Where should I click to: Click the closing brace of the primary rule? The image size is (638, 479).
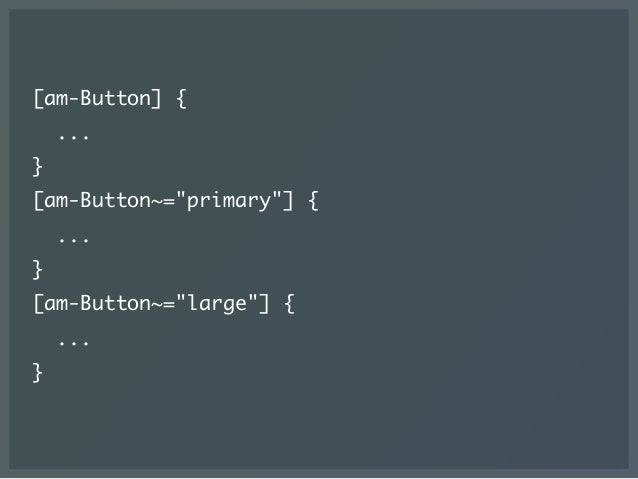pos(37,269)
